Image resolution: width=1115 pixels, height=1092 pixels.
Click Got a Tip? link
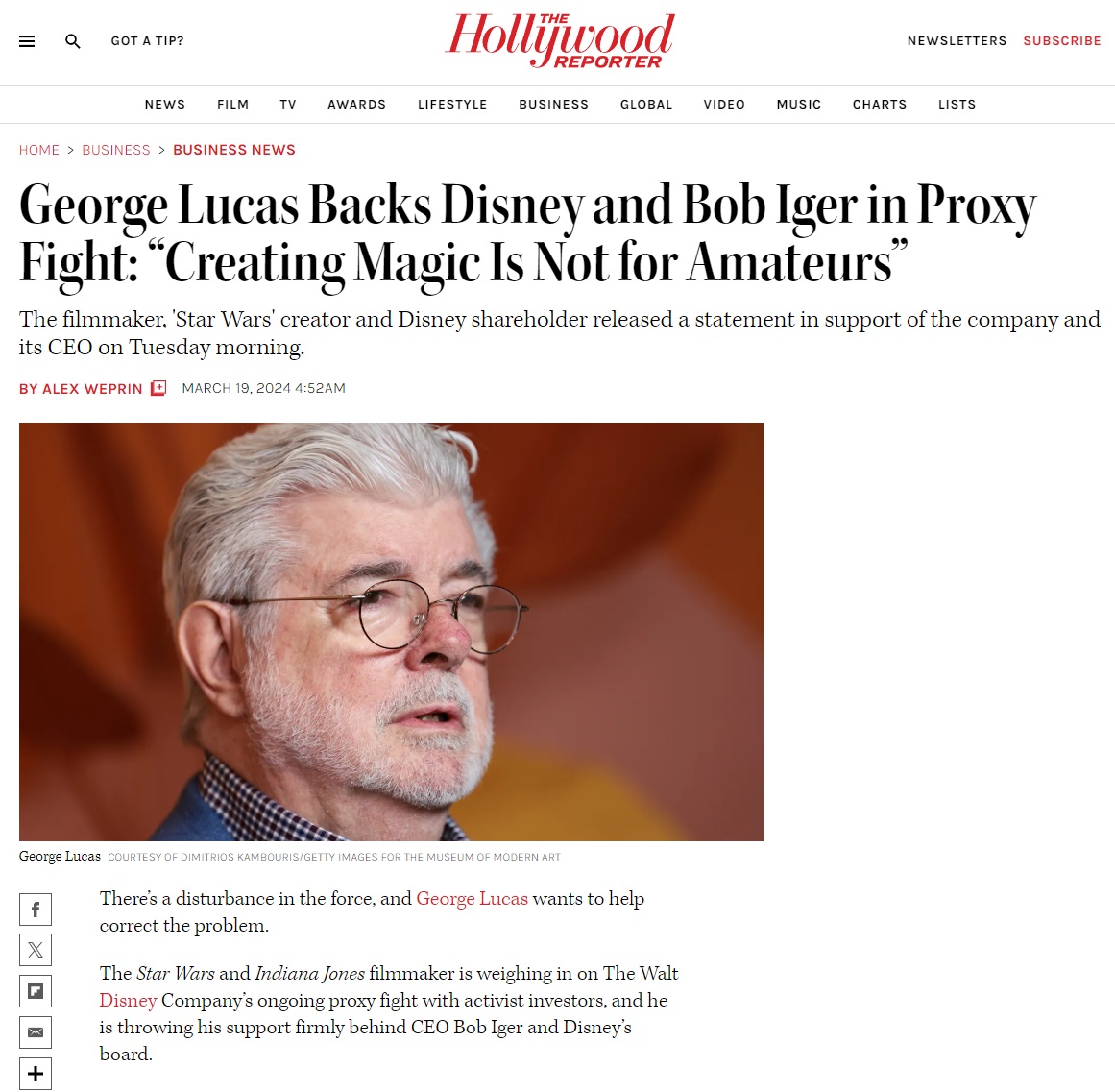[x=147, y=41]
